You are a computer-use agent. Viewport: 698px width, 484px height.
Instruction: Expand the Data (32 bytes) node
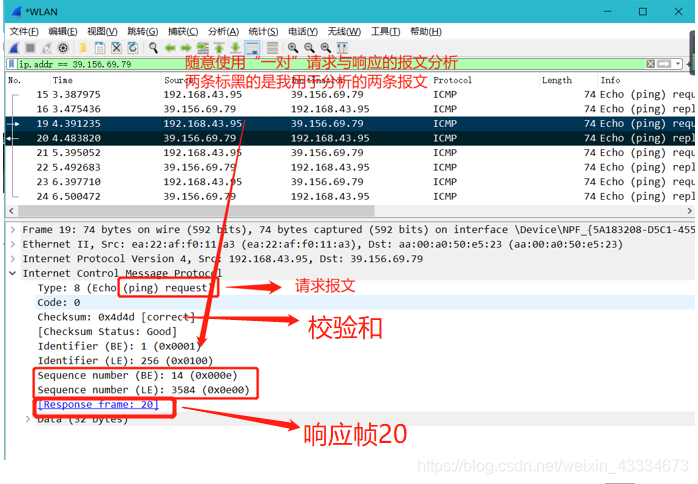pyautogui.click(x=28, y=419)
